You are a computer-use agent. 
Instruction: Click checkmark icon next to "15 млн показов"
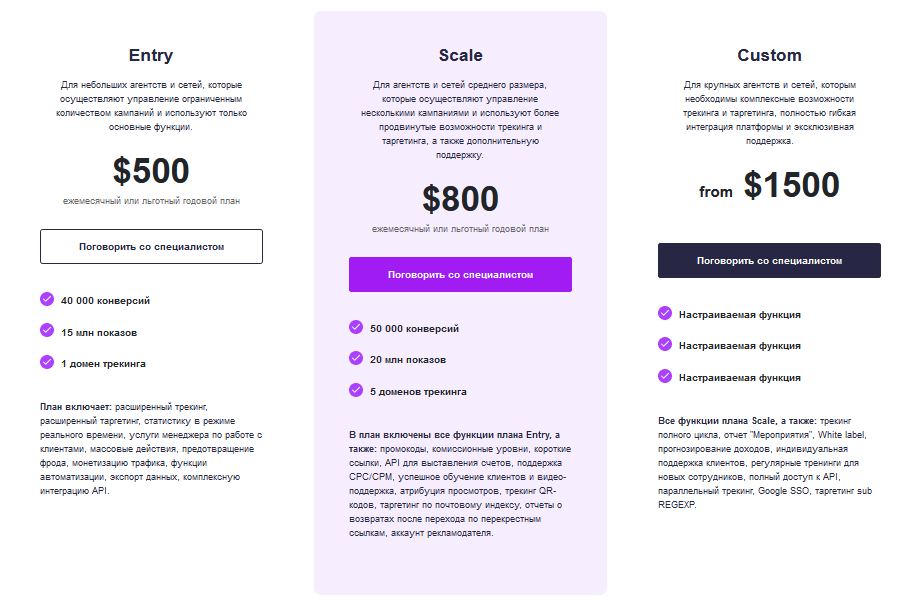pyautogui.click(x=47, y=331)
